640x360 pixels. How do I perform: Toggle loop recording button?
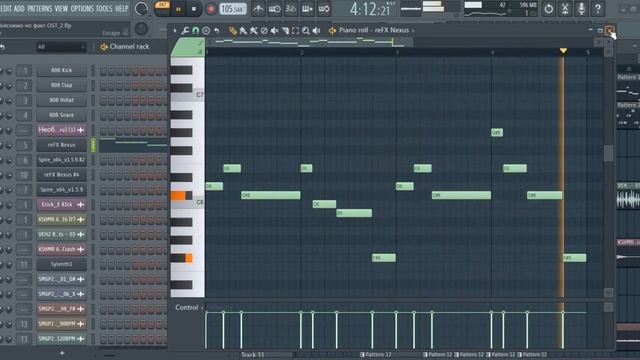pyautogui.click(x=324, y=9)
